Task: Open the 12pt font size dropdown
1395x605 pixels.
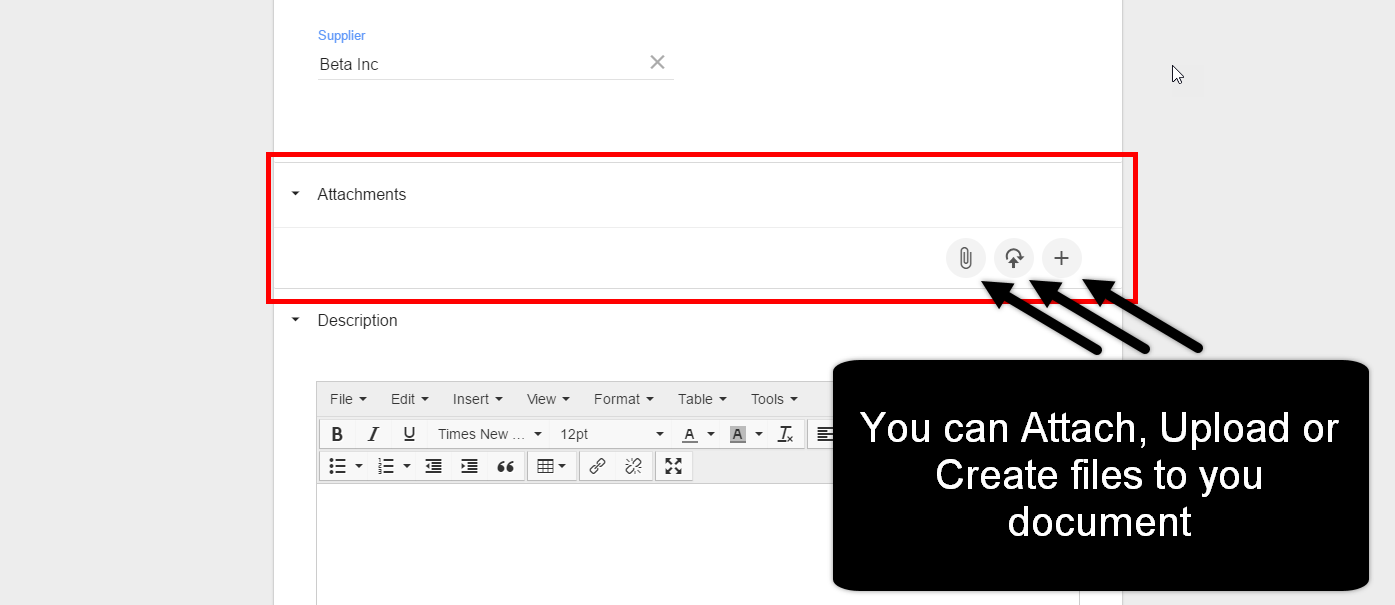Action: coord(611,434)
